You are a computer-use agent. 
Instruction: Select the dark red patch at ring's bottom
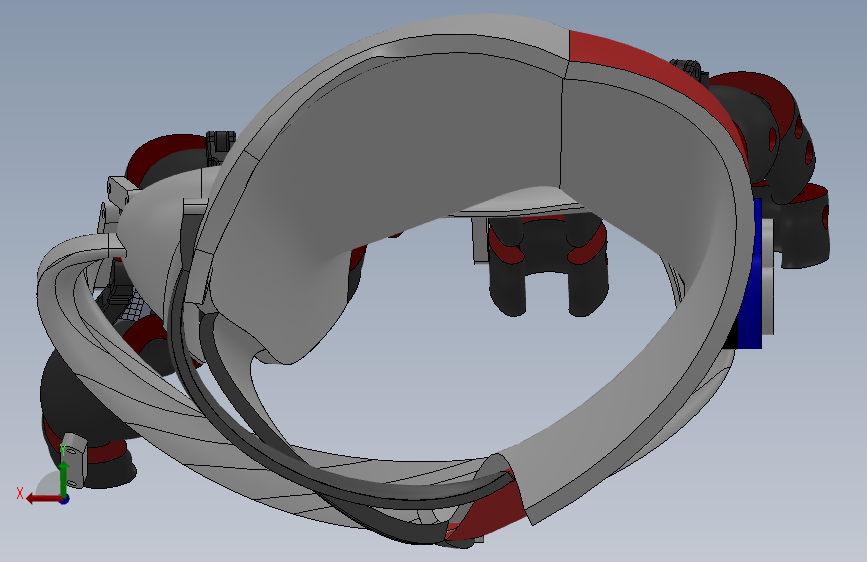pos(489,512)
